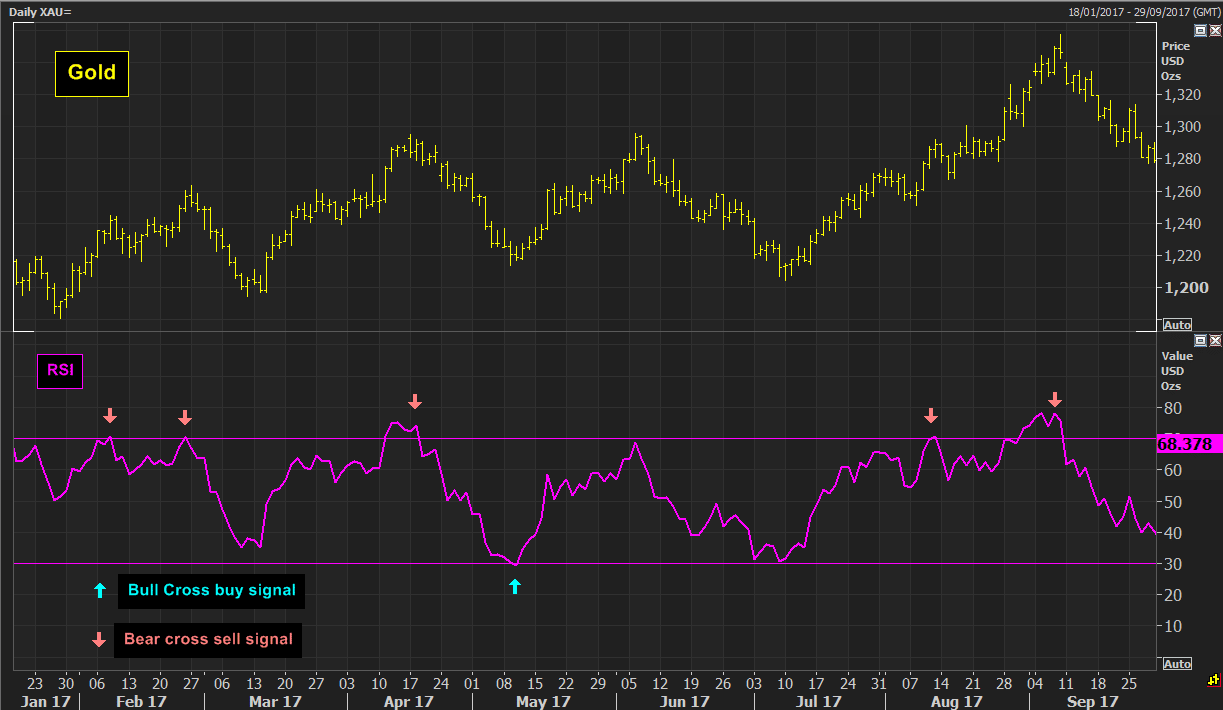
Task: Click the 68.378 RSI value marker
Action: 1184,443
